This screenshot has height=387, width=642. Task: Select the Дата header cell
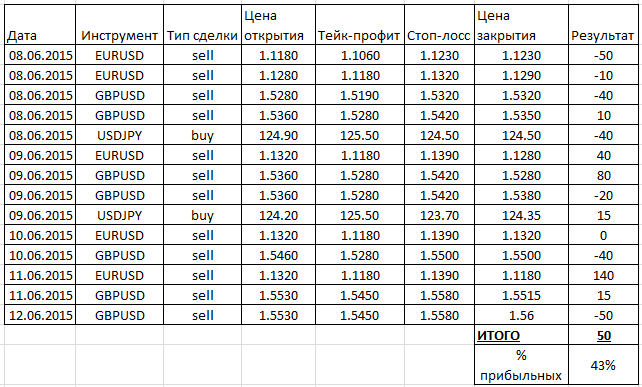click(40, 25)
